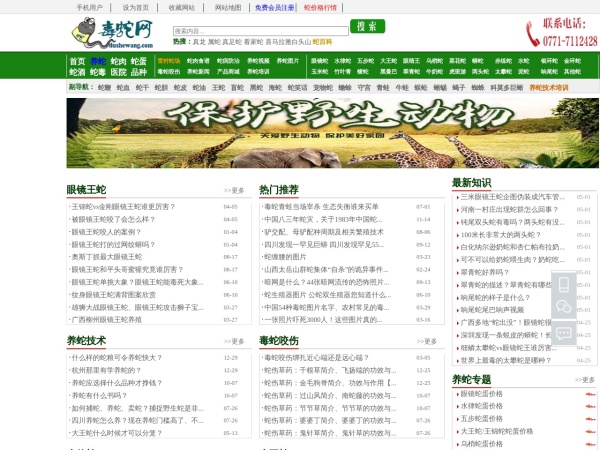
Task: Open article 河南一村庄出现蛇群怎么回事？
Action: coord(509,209)
